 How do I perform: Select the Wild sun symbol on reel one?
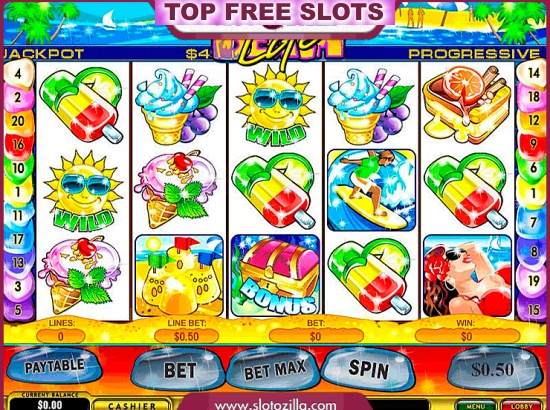click(83, 191)
